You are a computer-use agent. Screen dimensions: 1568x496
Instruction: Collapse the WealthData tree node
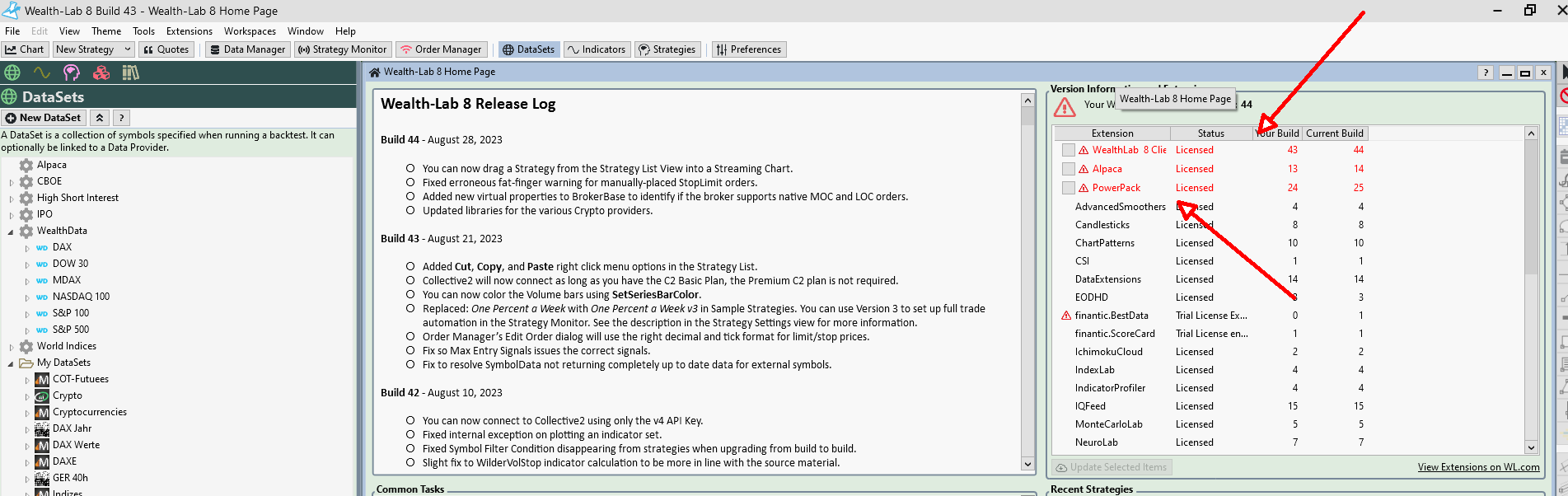click(x=12, y=231)
